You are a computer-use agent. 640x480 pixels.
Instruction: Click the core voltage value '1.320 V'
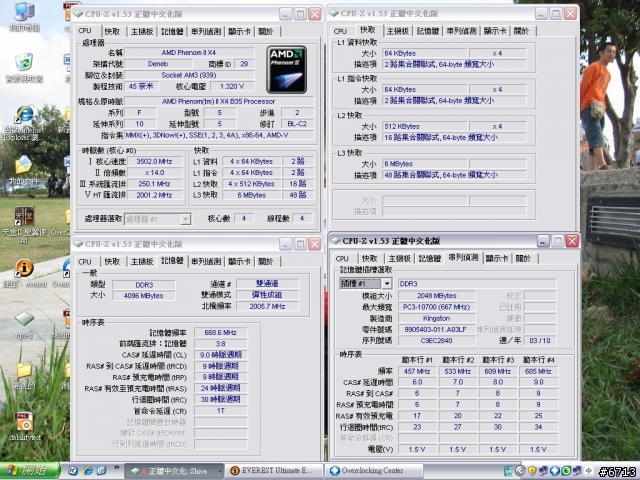(x=232, y=86)
